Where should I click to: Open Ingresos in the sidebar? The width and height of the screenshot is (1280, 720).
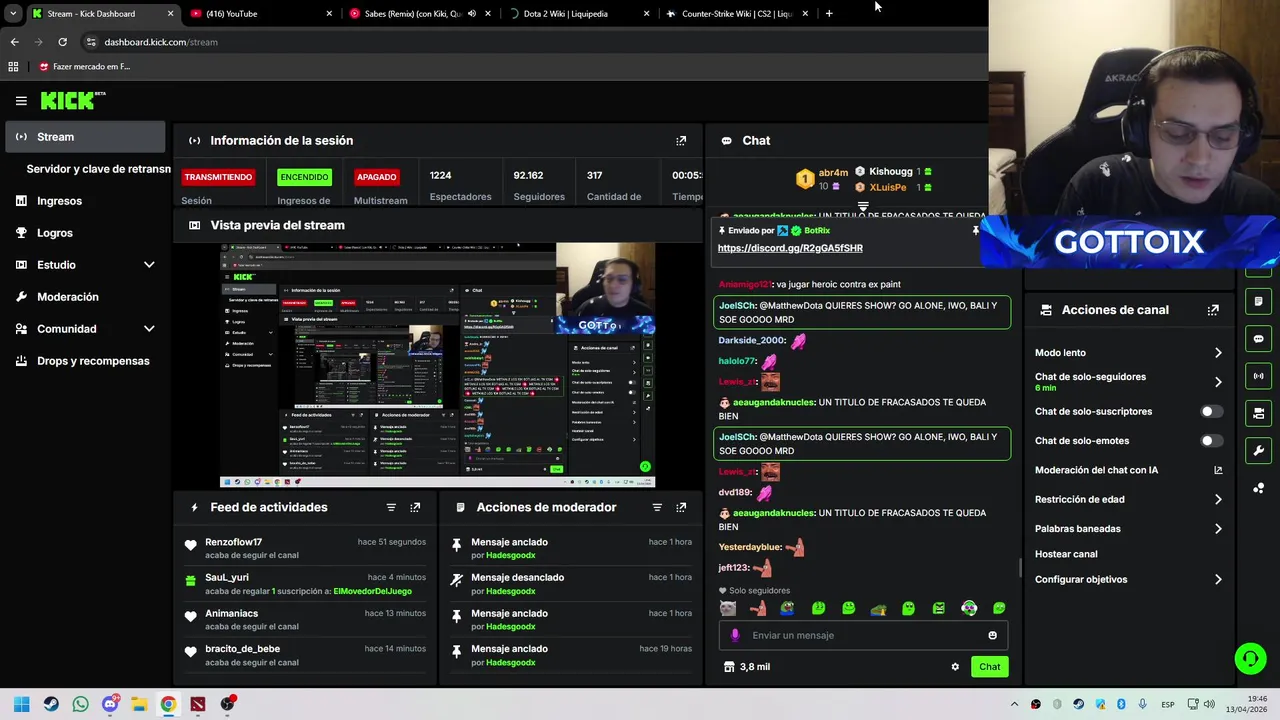click(x=59, y=201)
